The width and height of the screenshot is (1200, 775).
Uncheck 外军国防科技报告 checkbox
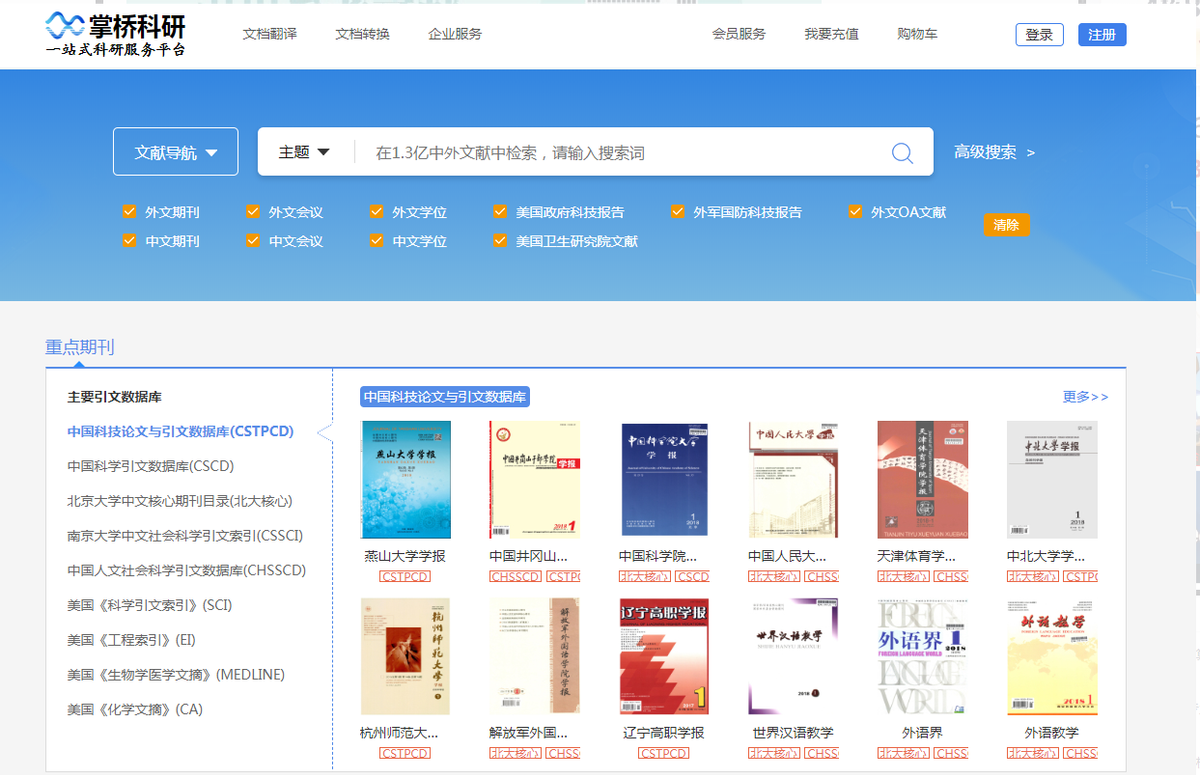point(678,212)
